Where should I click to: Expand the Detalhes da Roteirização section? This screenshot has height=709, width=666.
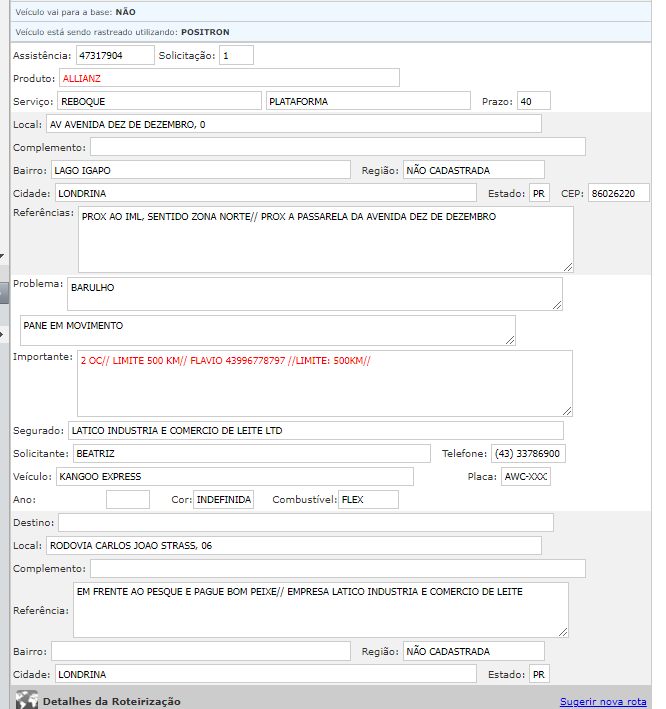point(111,702)
